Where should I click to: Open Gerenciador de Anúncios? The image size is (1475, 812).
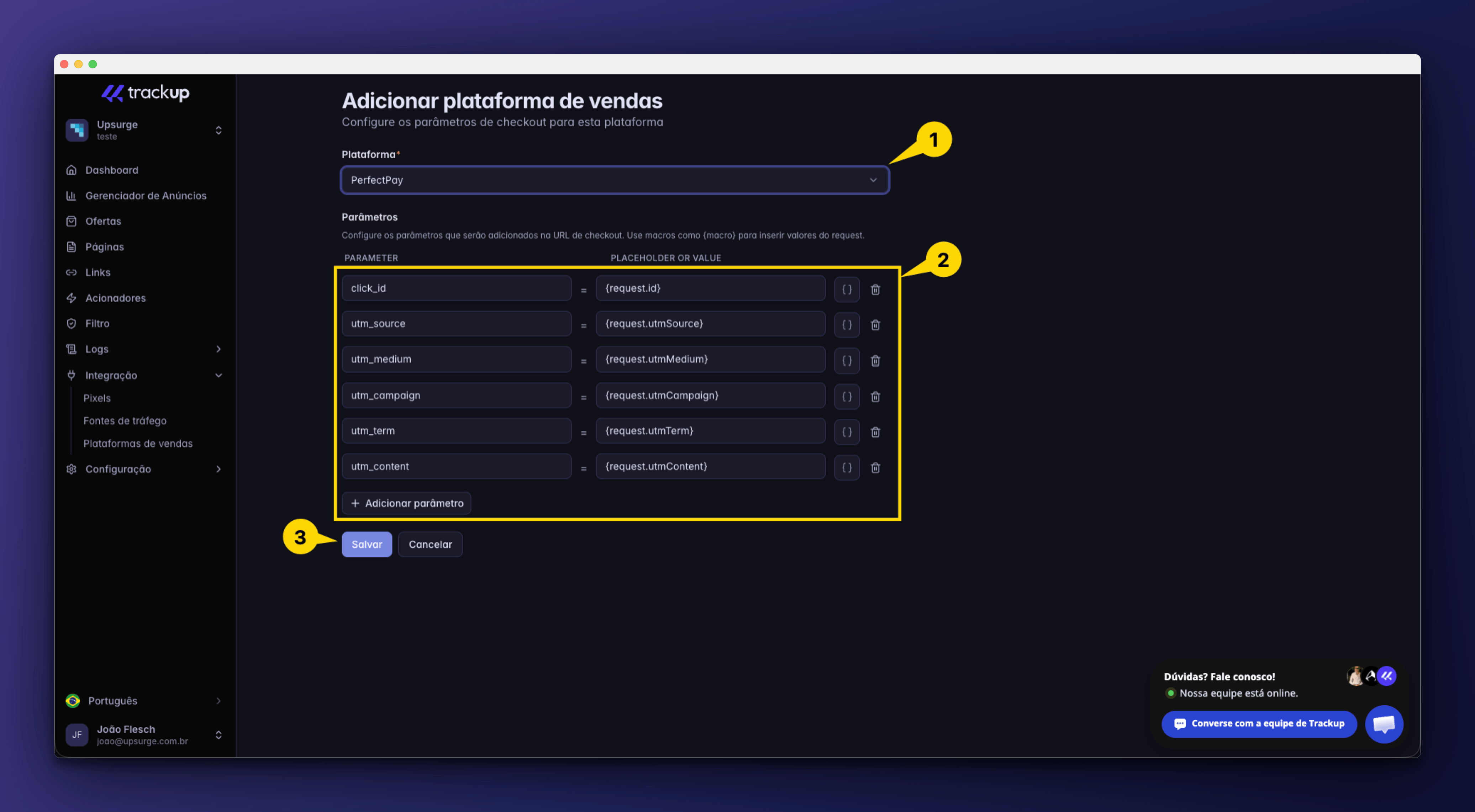tap(146, 196)
